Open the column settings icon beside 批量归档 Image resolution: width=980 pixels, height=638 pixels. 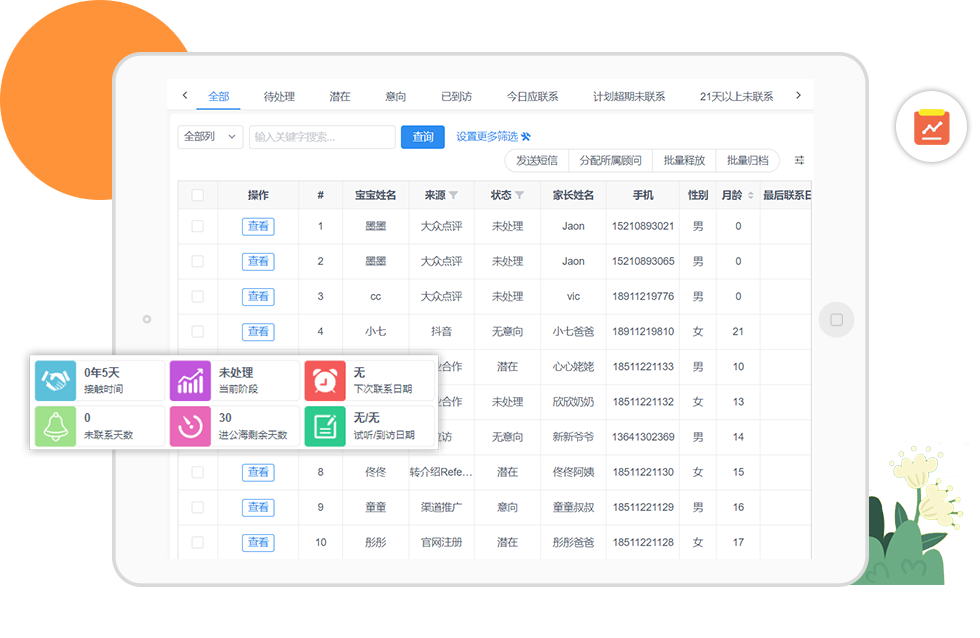pos(799,160)
